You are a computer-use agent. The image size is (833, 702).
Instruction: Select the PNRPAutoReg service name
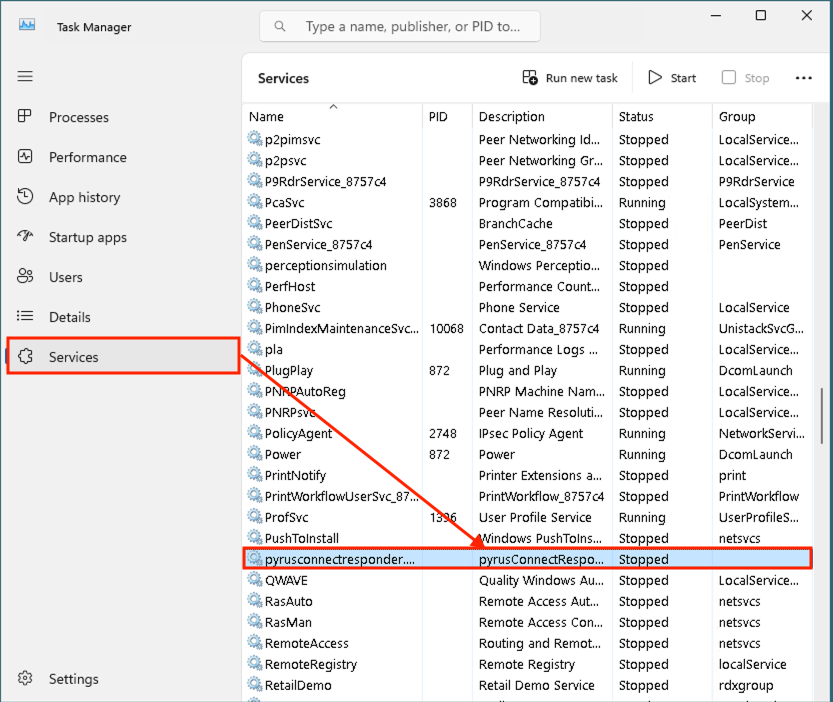305,392
